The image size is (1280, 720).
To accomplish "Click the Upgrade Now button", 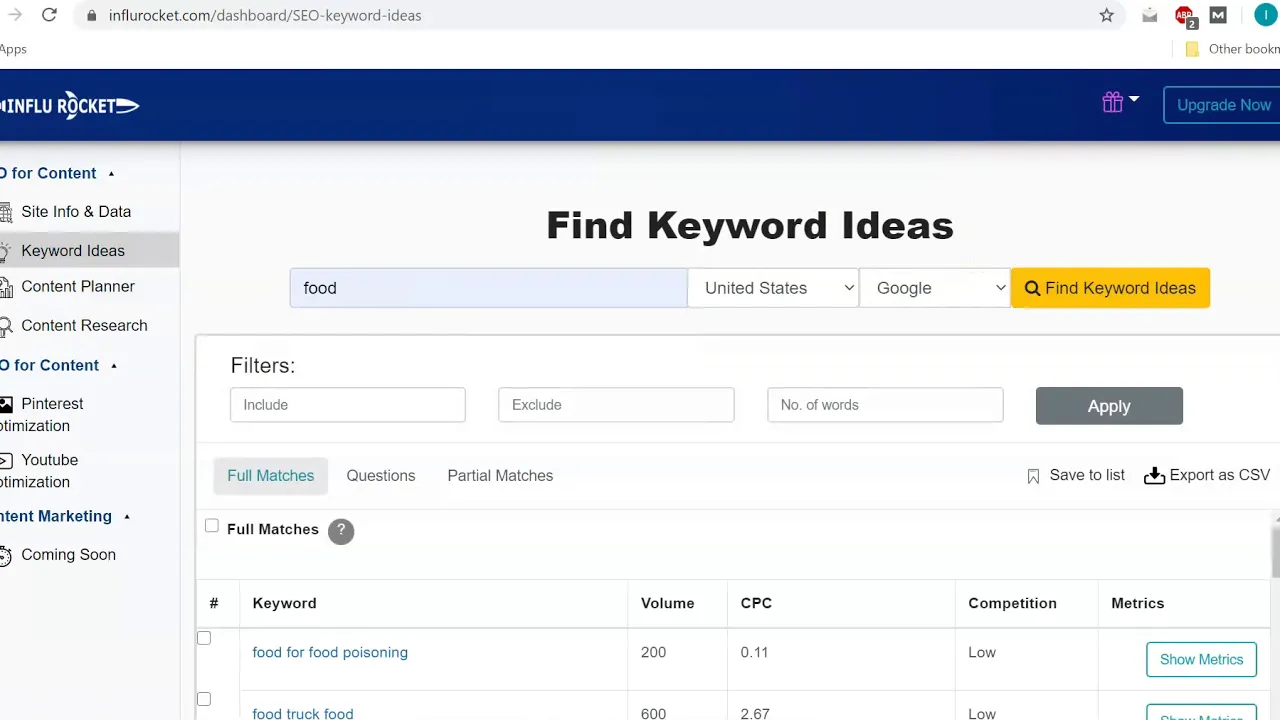I will point(1223,105).
